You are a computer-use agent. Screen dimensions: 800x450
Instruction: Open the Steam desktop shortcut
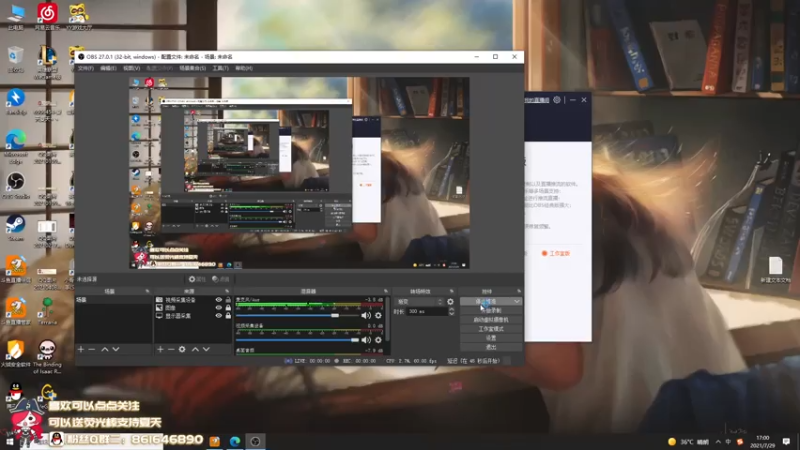16,228
